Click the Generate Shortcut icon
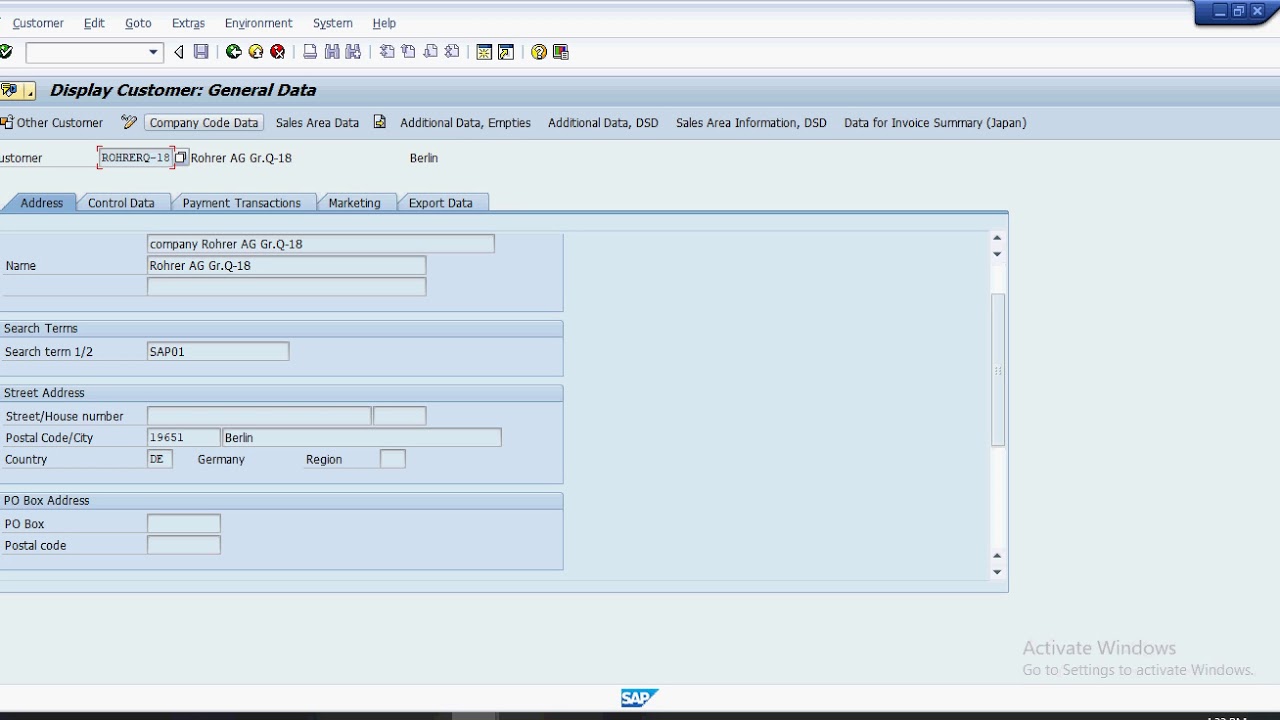This screenshot has width=1280, height=720. pyautogui.click(x=506, y=52)
